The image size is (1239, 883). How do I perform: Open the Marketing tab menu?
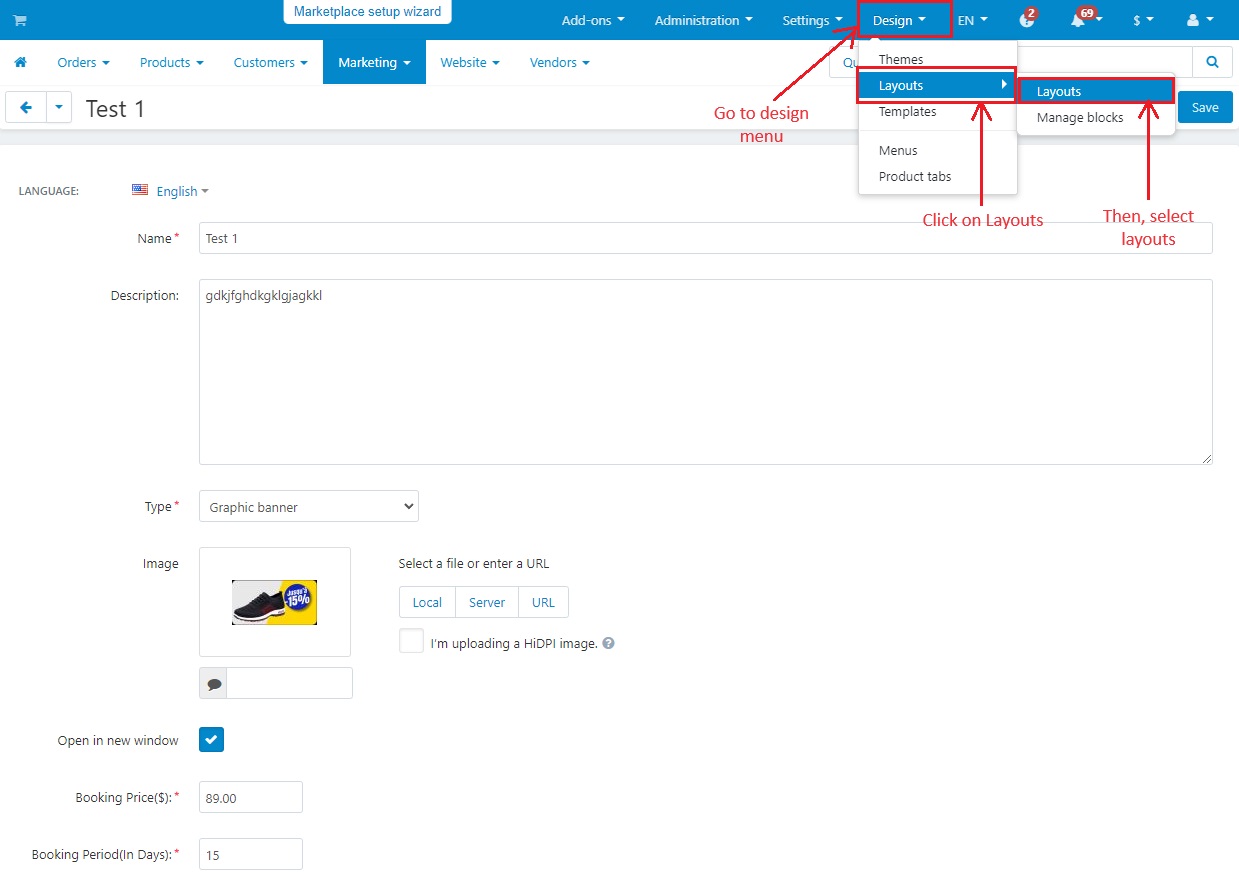[374, 62]
